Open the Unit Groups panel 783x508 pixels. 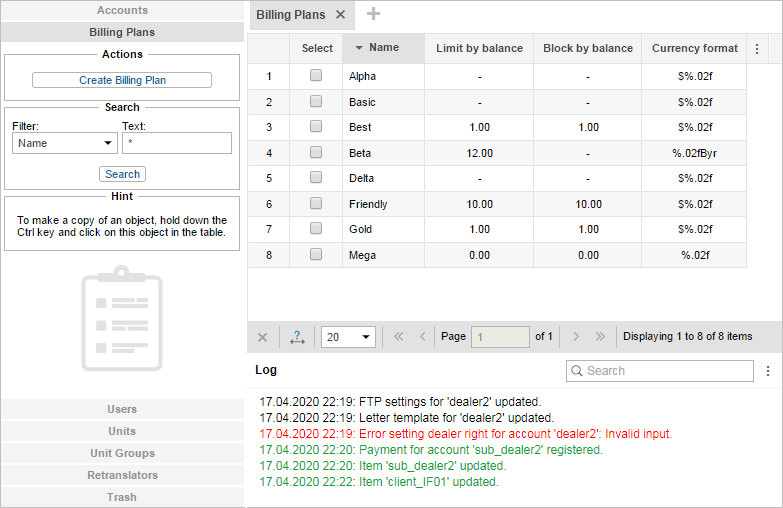point(122,453)
